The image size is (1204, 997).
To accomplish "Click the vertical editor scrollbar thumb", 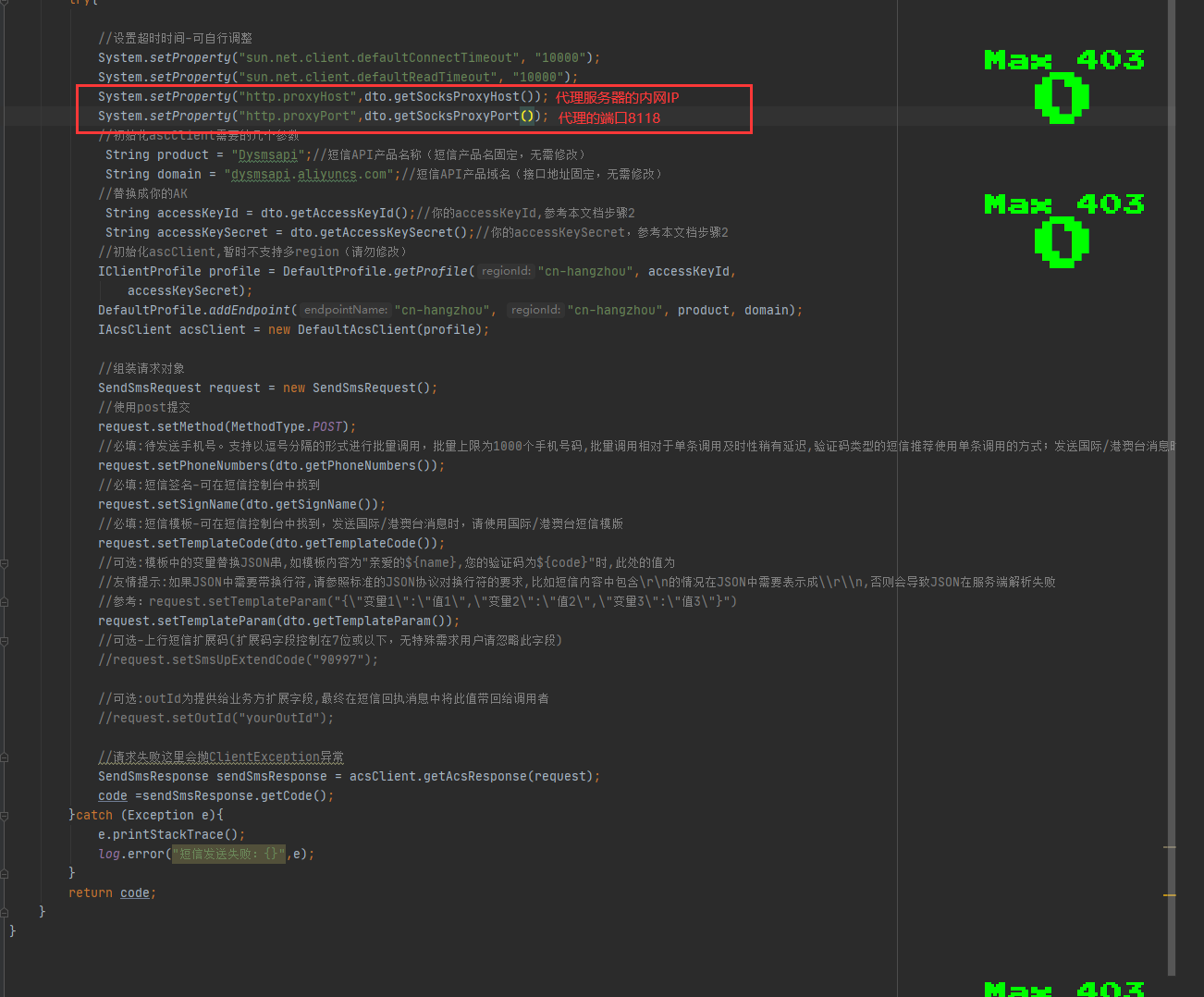I will coord(1172,487).
